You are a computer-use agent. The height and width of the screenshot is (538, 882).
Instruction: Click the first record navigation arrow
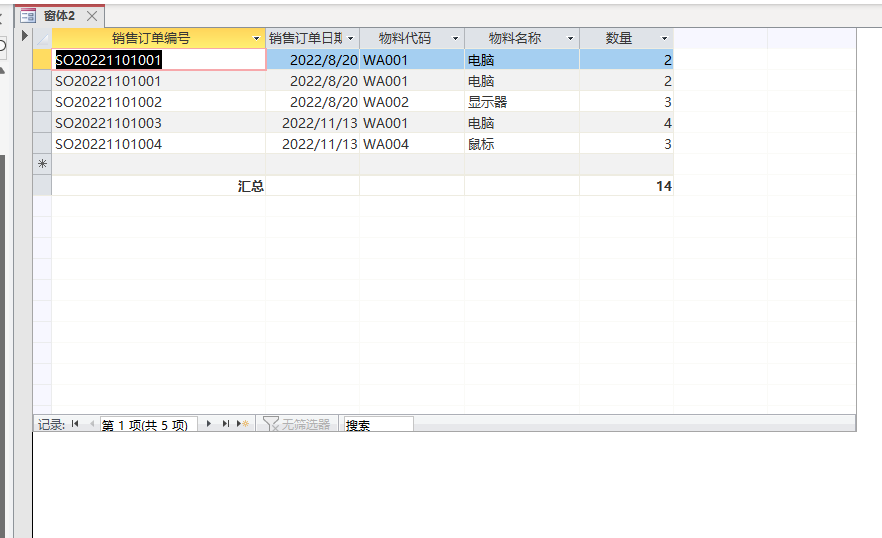[x=75, y=424]
